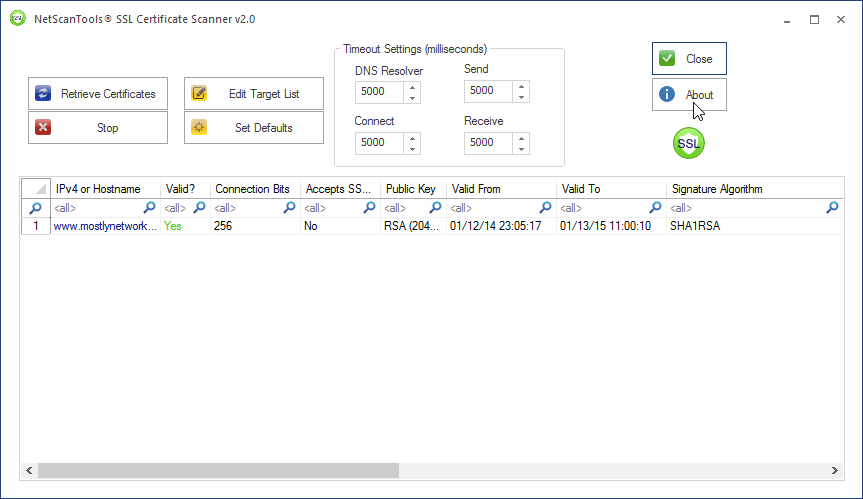Click the <all> filter under Signature Algorithm
The height and width of the screenshot is (499, 863).
click(x=681, y=208)
